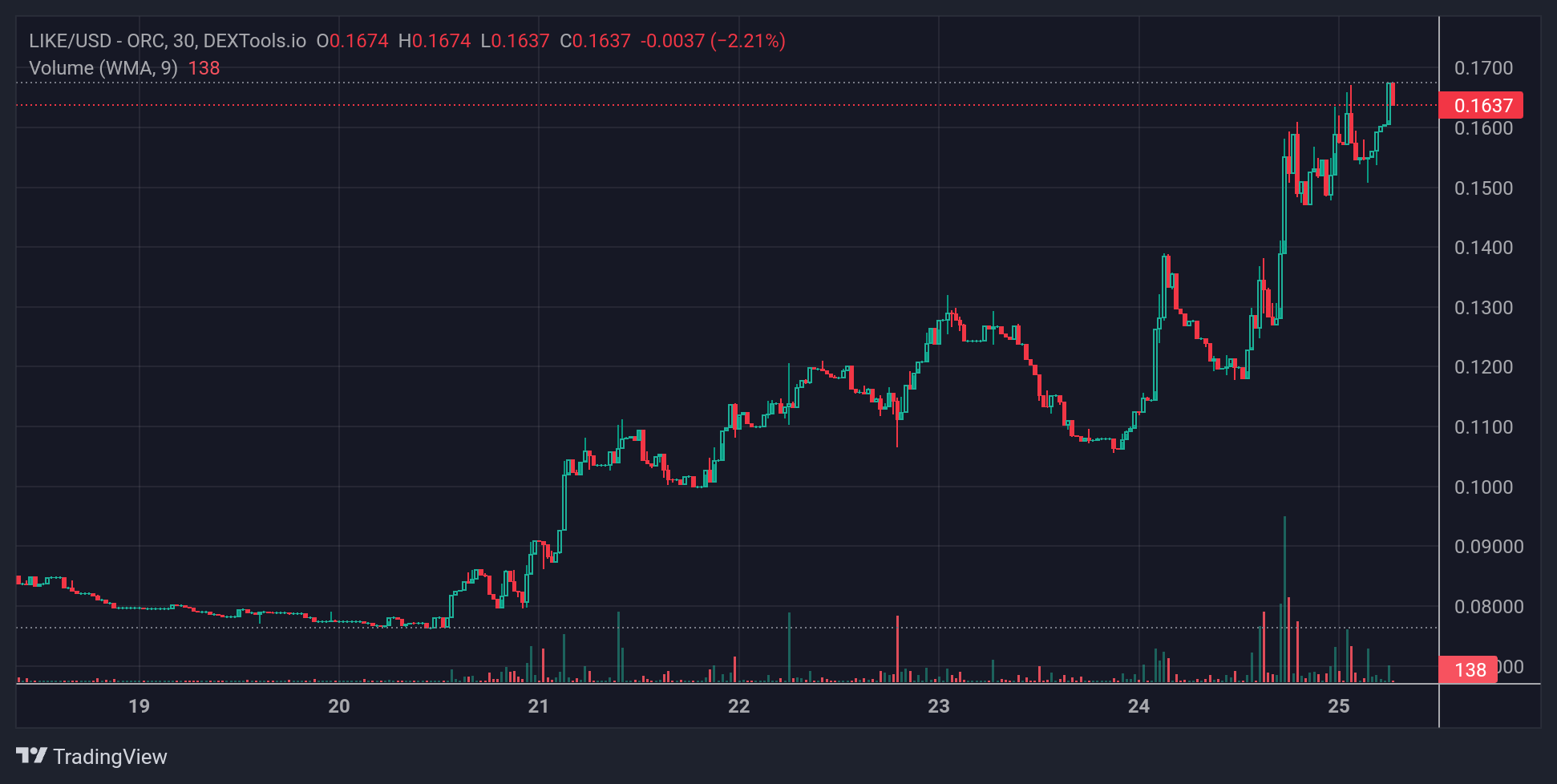Image resolution: width=1557 pixels, height=784 pixels.
Task: Click the 0.1300 price axis label
Action: coord(1483,307)
